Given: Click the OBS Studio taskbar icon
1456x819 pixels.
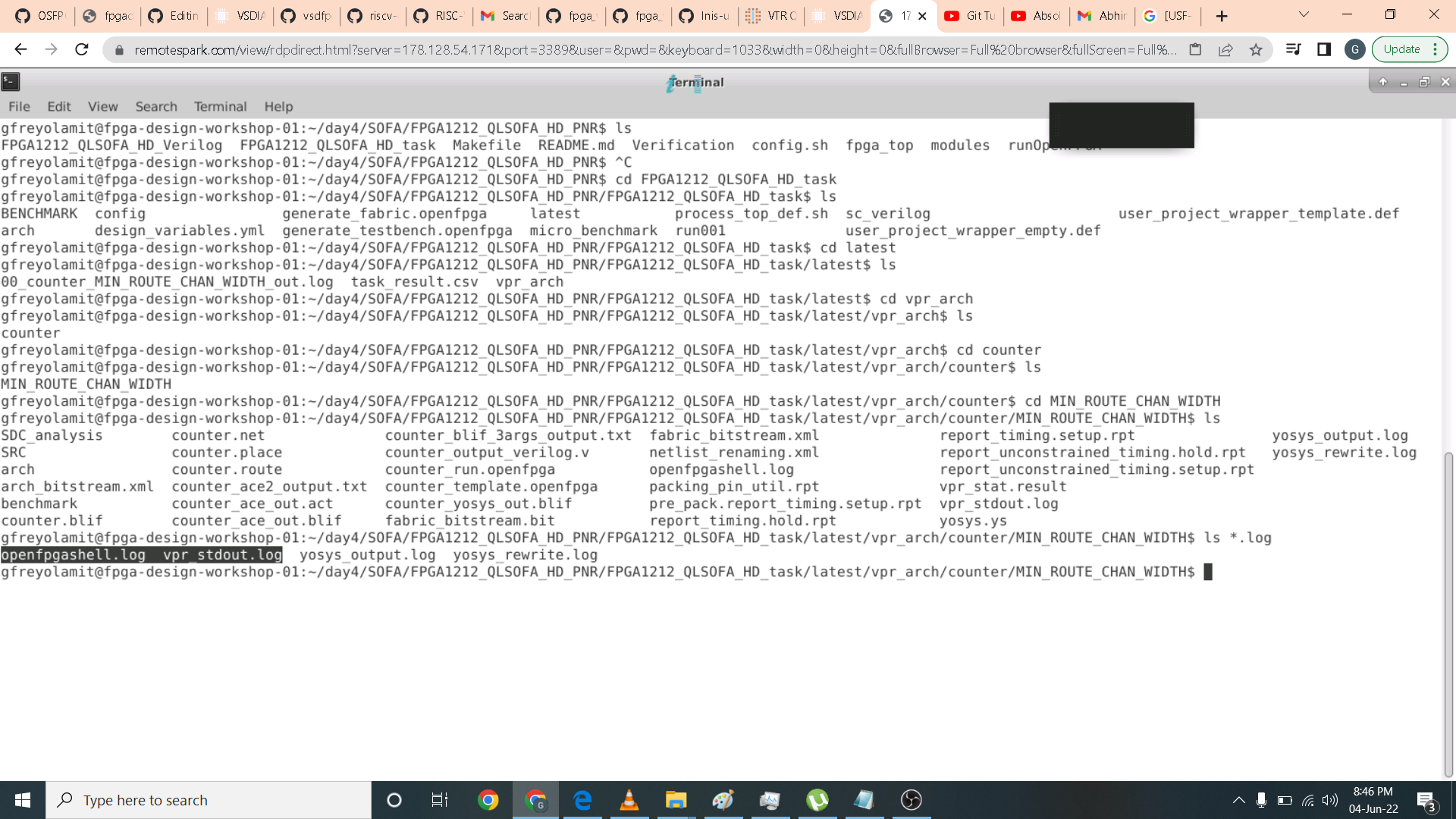Looking at the screenshot, I should (x=911, y=800).
